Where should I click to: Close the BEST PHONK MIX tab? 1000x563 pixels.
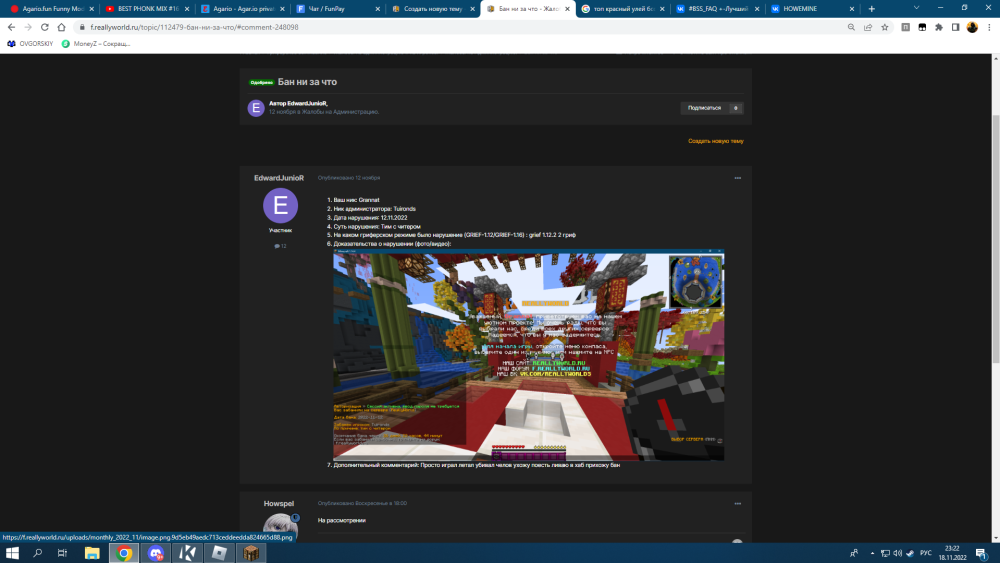click(x=187, y=9)
